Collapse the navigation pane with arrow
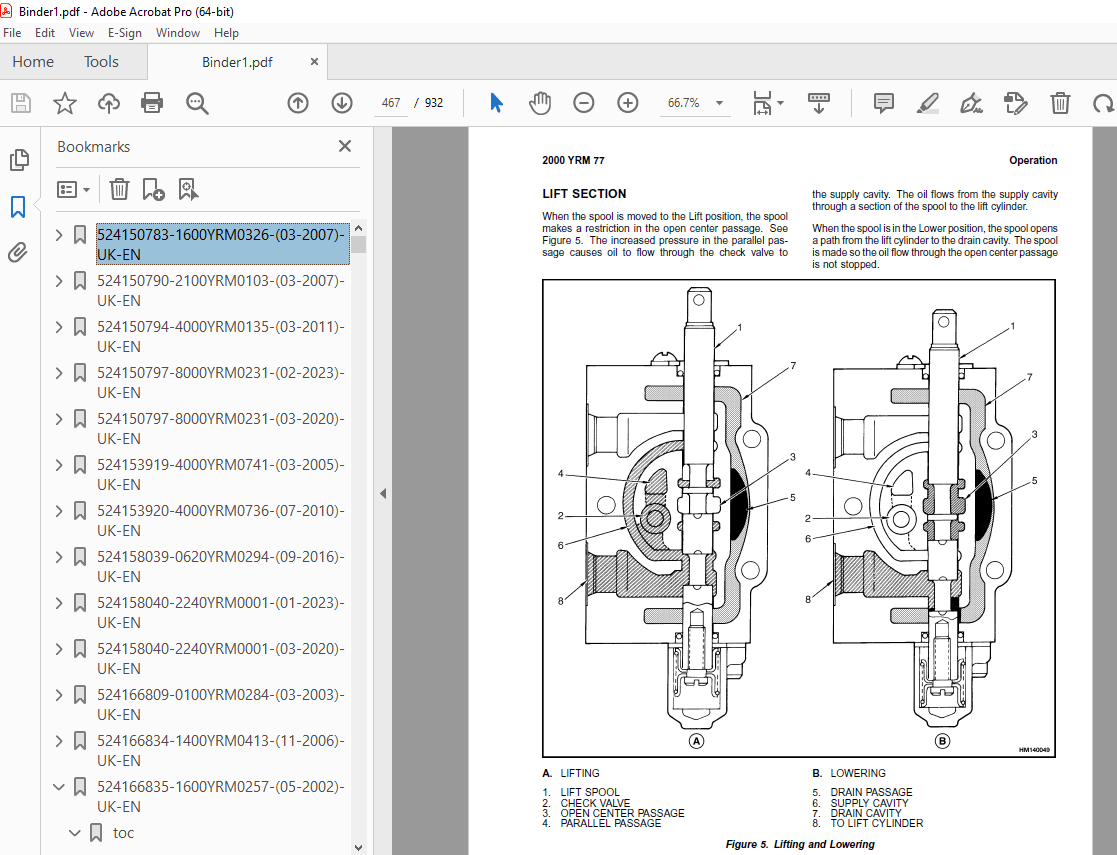The height and width of the screenshot is (855, 1117). point(383,493)
